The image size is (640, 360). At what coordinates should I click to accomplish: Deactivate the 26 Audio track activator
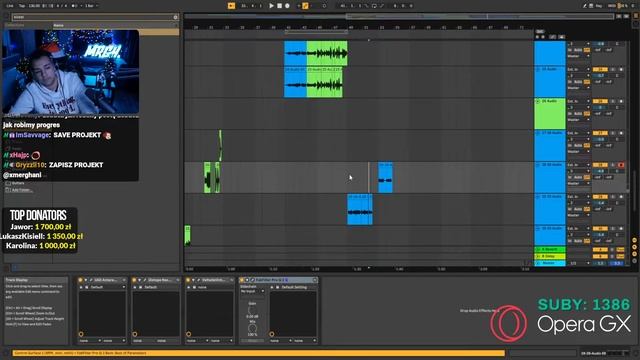point(600,101)
